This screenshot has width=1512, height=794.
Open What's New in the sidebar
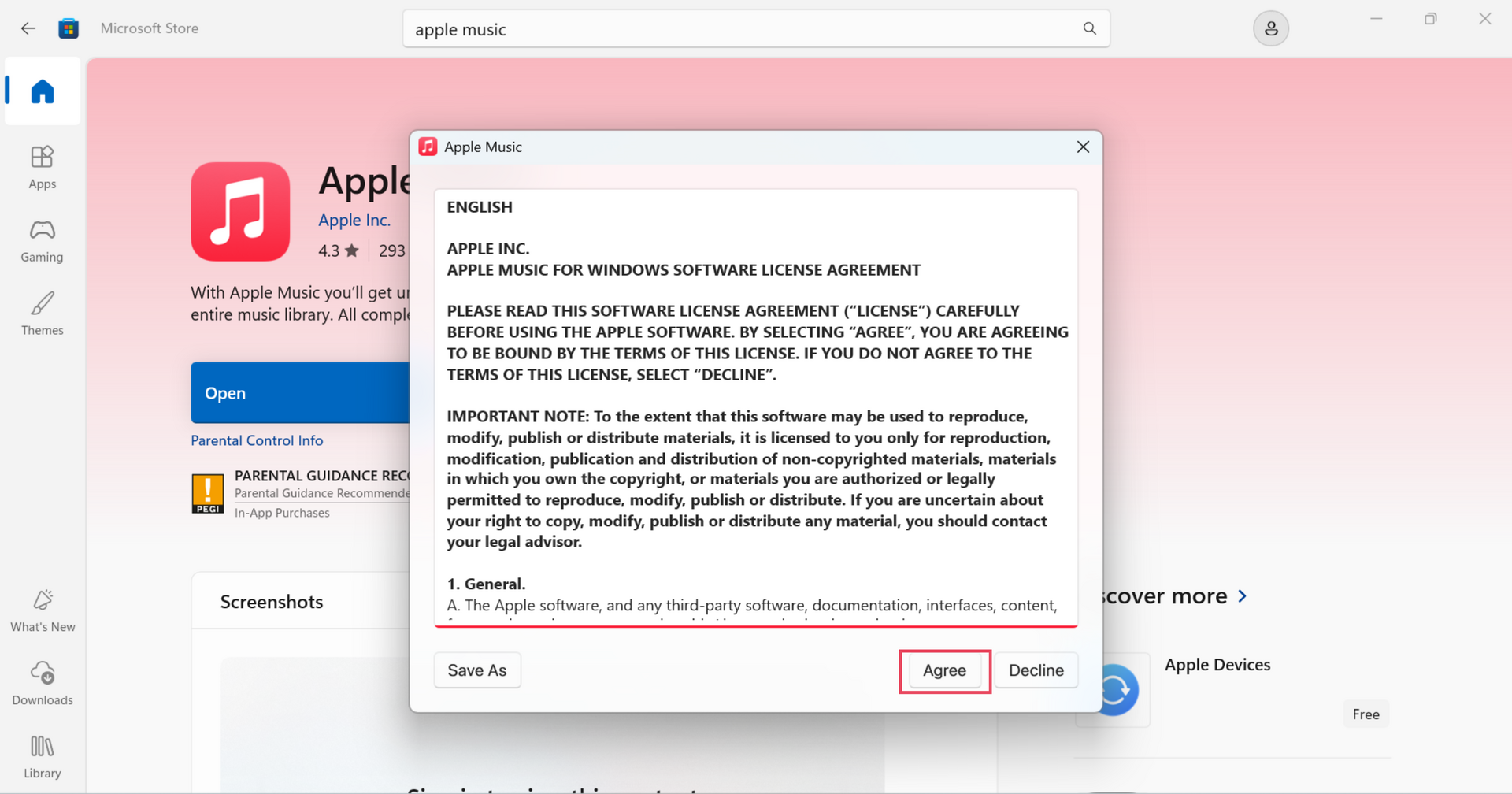point(43,611)
